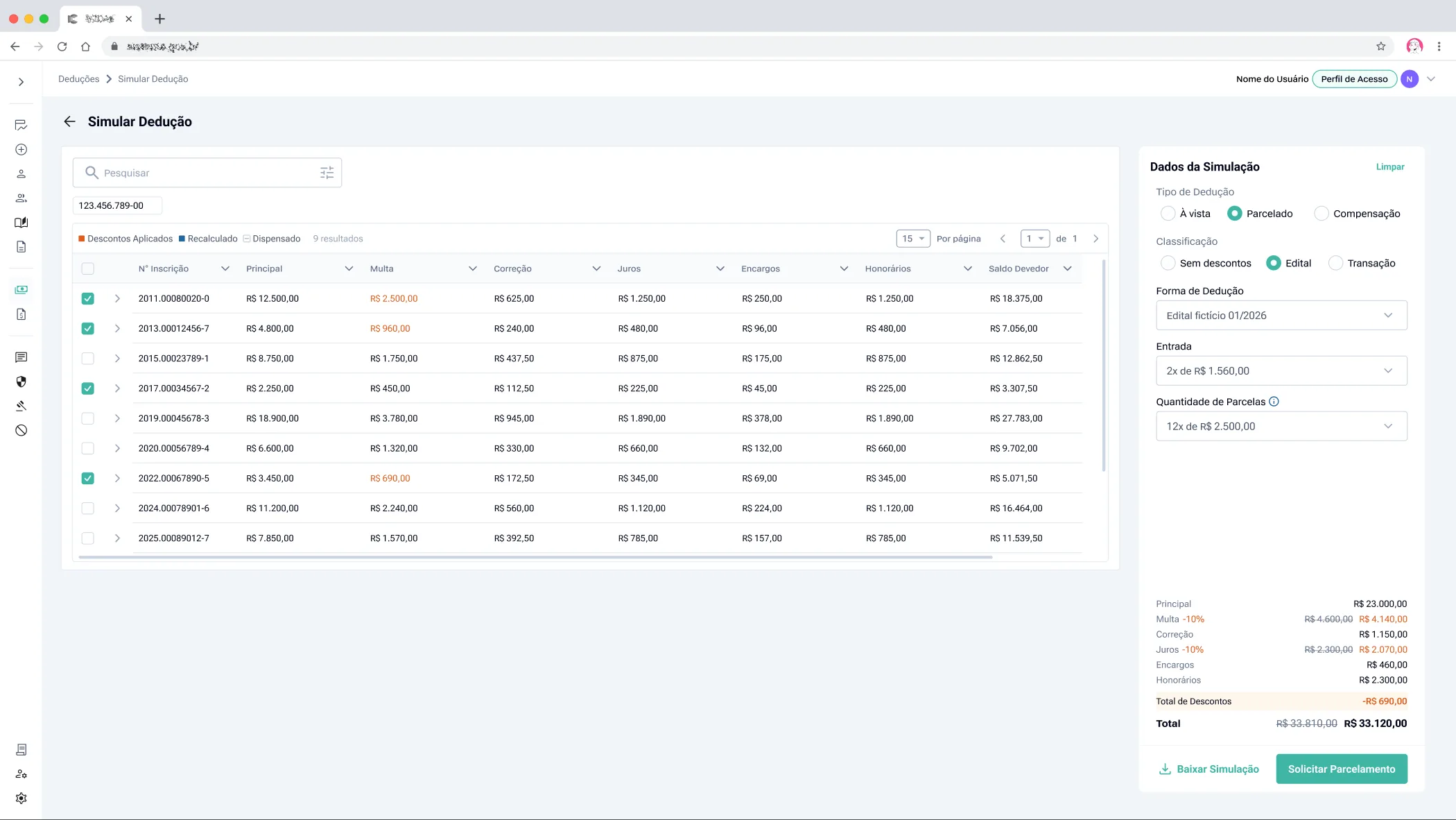Image resolution: width=1456 pixels, height=820 pixels.
Task: Open the Entrada installments dropdown
Action: point(1281,370)
